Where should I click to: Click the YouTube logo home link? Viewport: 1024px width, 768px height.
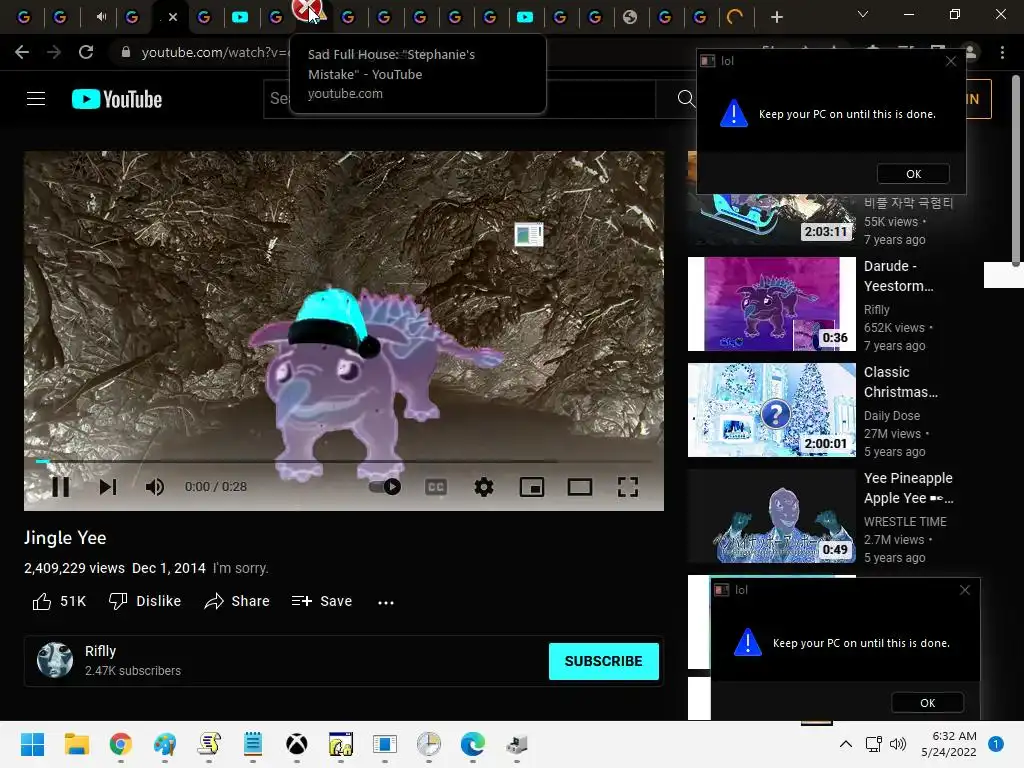[117, 99]
